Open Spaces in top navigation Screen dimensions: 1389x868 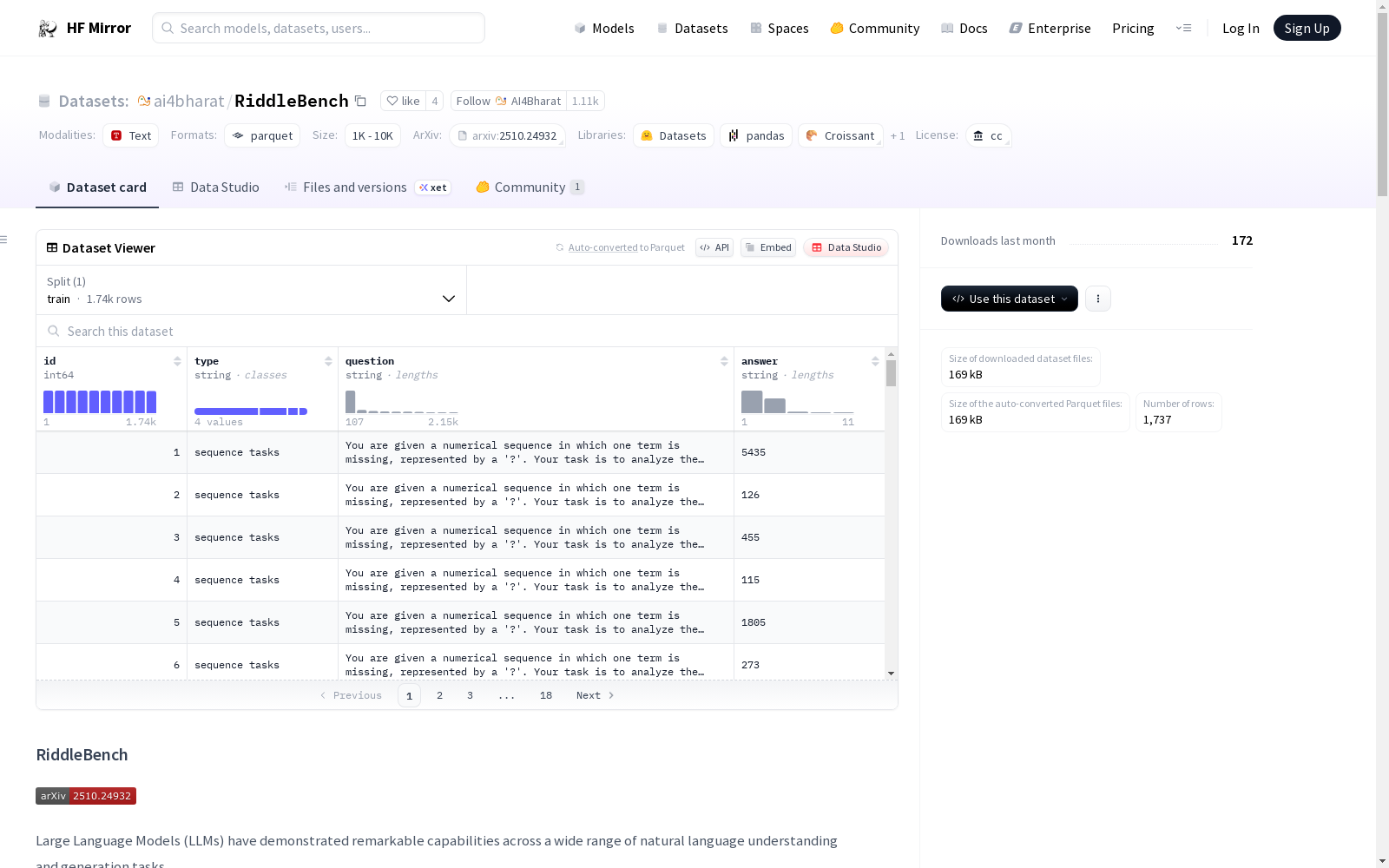click(x=780, y=28)
